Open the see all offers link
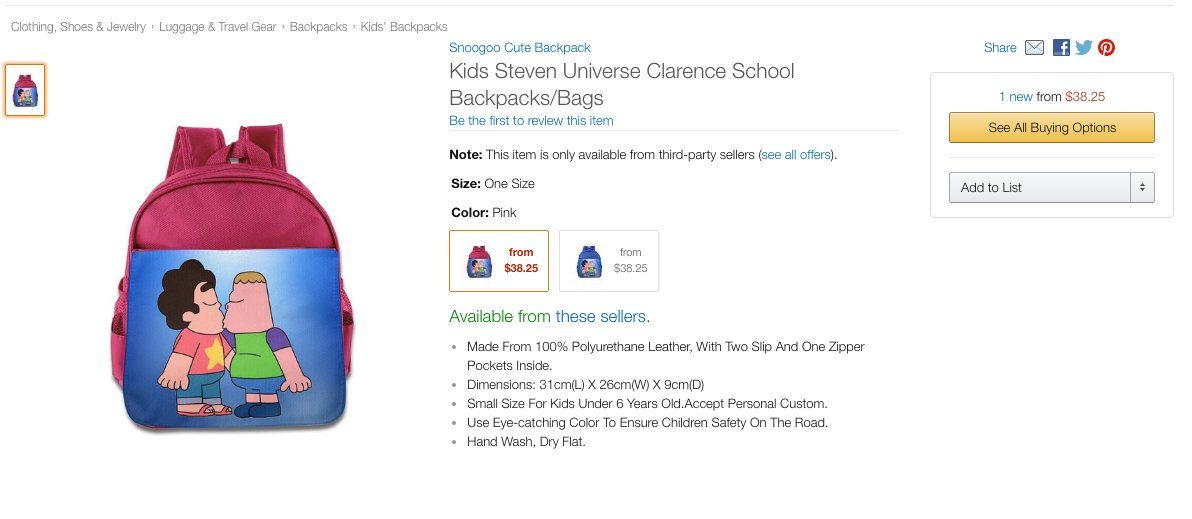 coord(796,155)
